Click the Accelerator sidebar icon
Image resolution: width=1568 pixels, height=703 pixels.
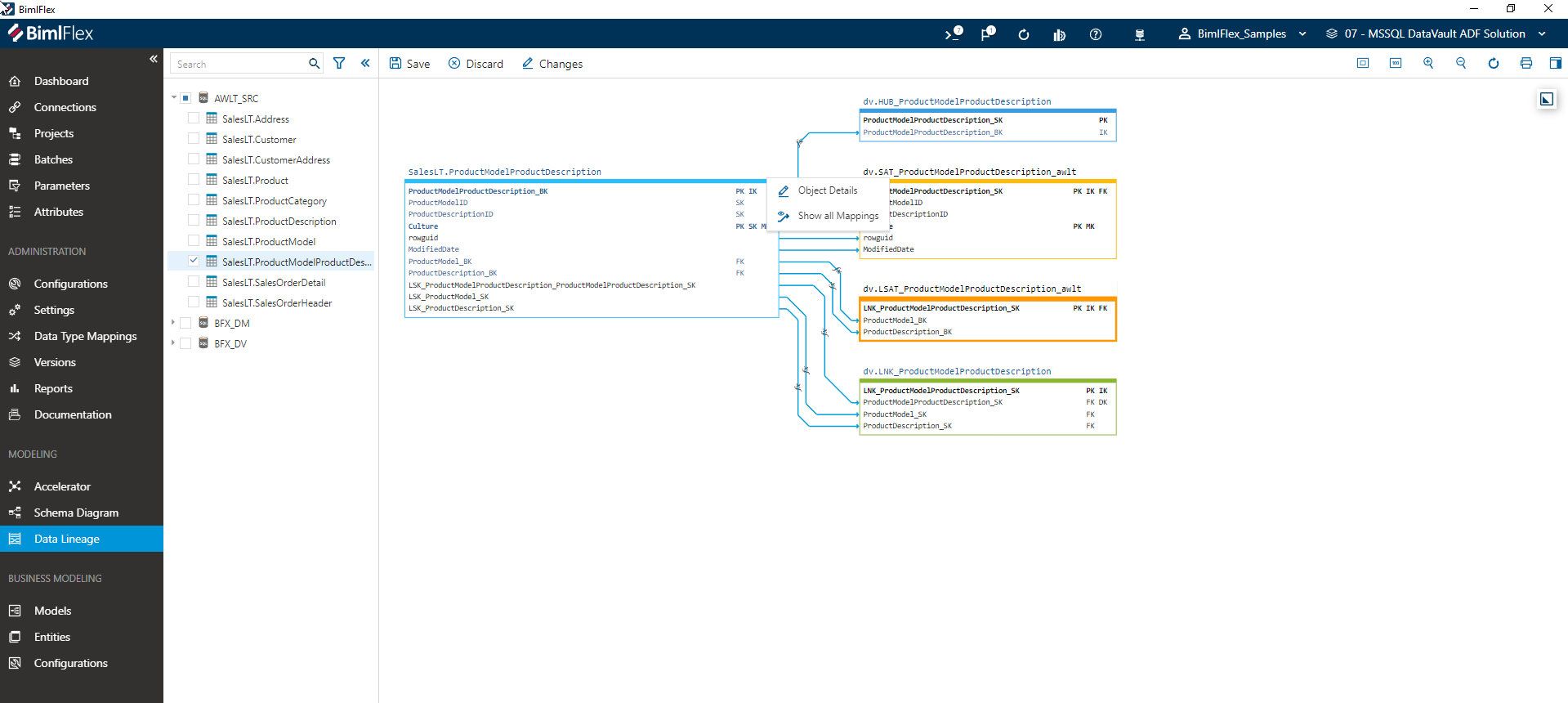pos(15,486)
